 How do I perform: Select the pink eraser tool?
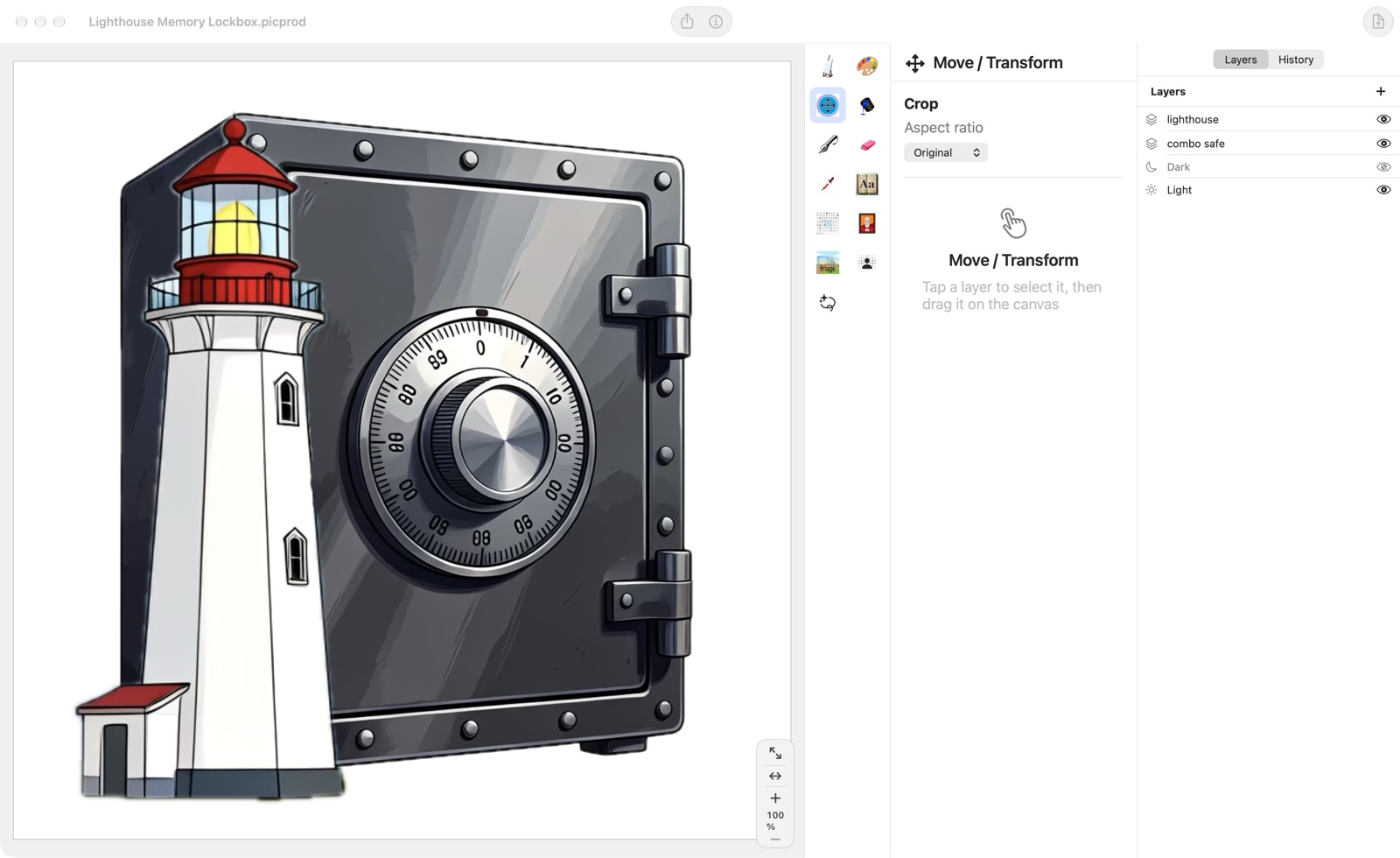click(867, 145)
